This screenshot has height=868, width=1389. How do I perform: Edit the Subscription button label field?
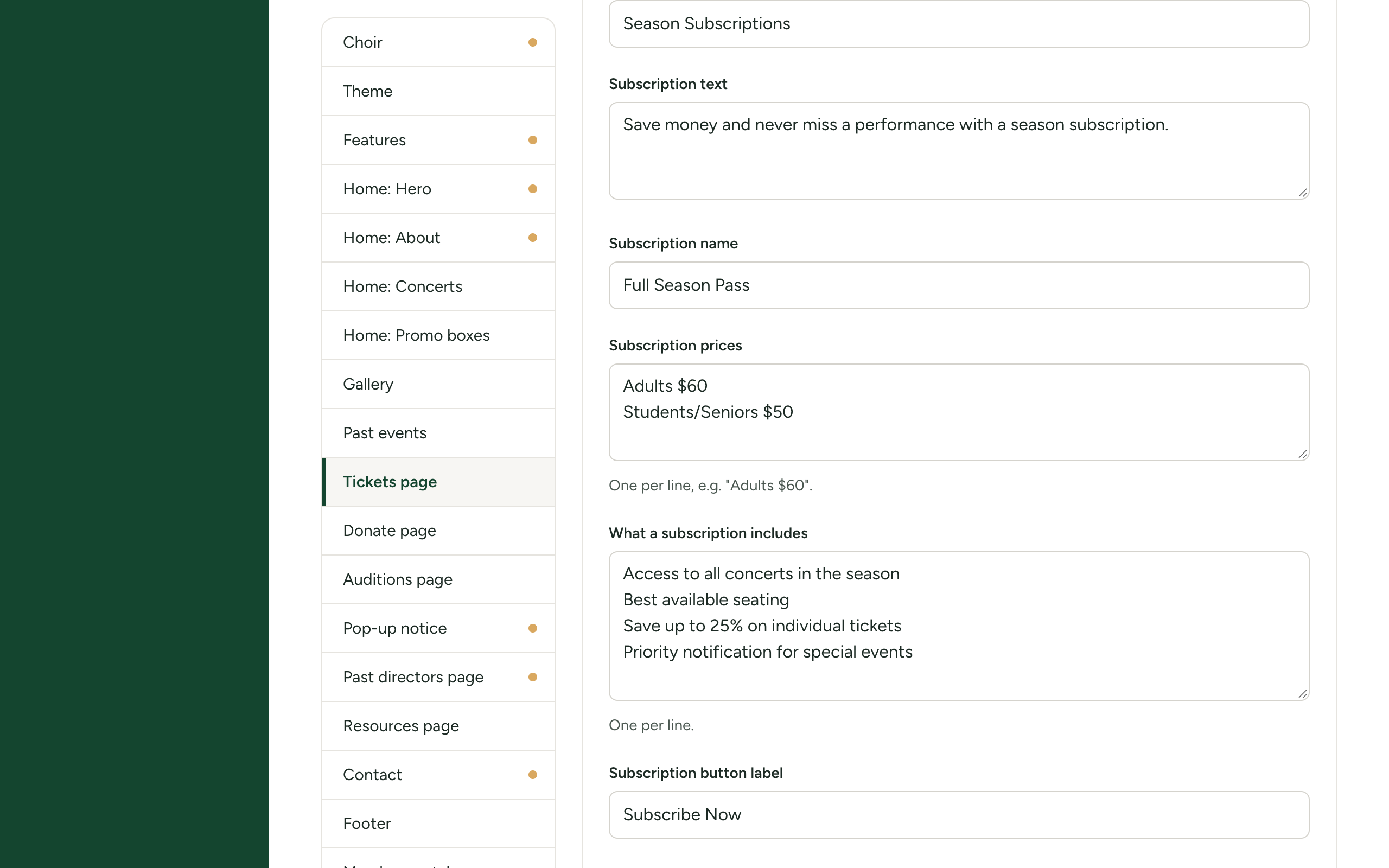coord(959,815)
